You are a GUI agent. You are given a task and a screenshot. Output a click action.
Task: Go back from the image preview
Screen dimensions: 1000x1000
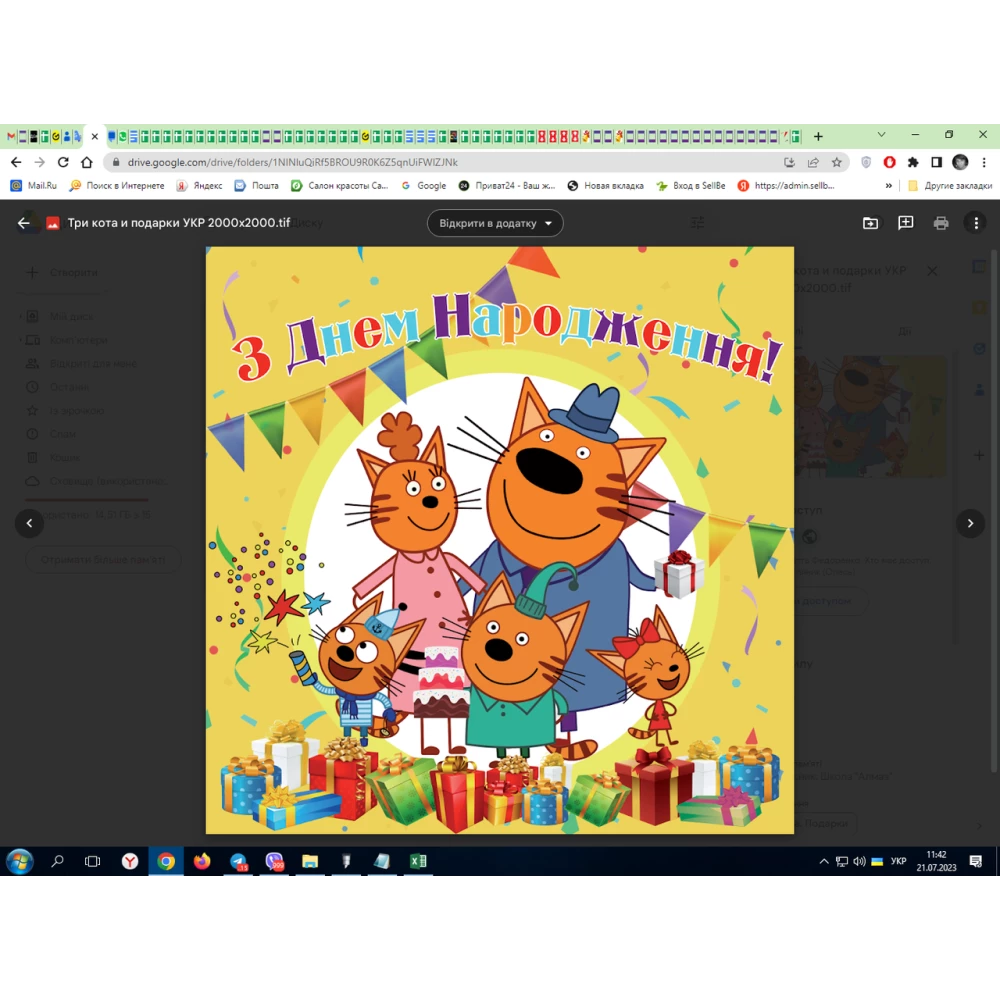pyautogui.click(x=24, y=223)
